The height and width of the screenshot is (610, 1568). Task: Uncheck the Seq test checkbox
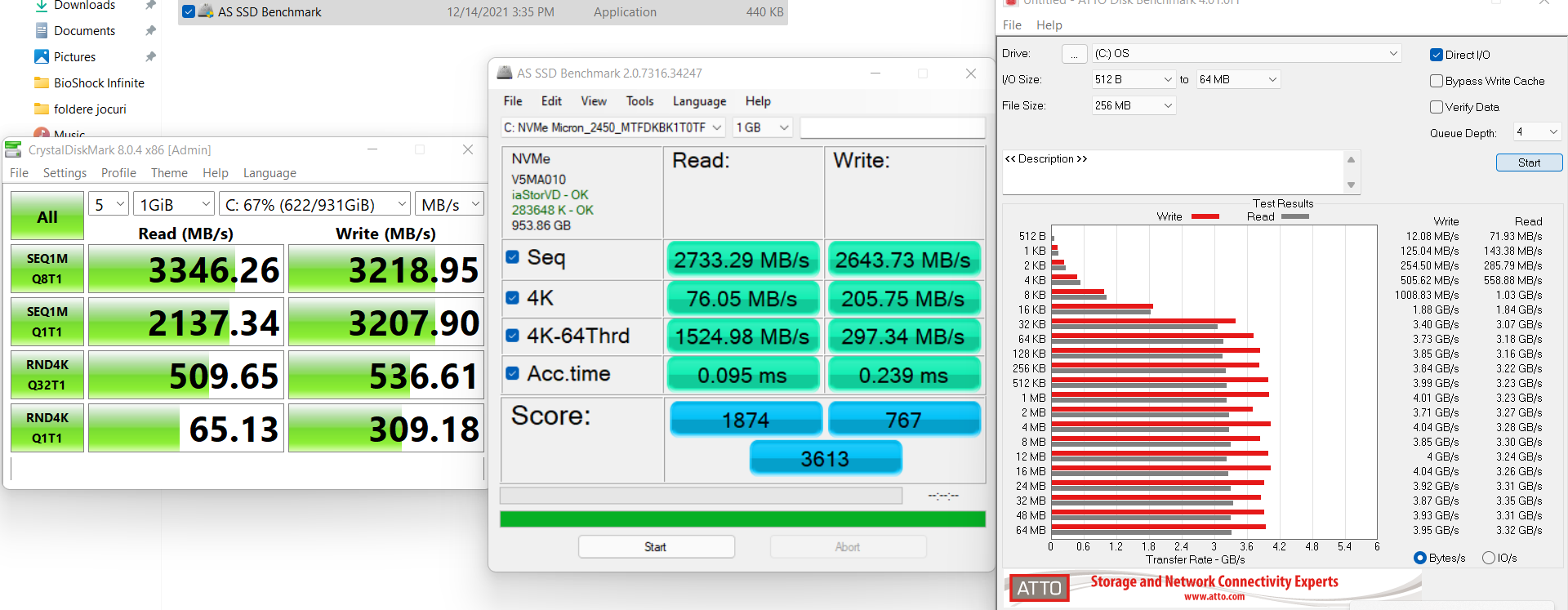(x=512, y=257)
